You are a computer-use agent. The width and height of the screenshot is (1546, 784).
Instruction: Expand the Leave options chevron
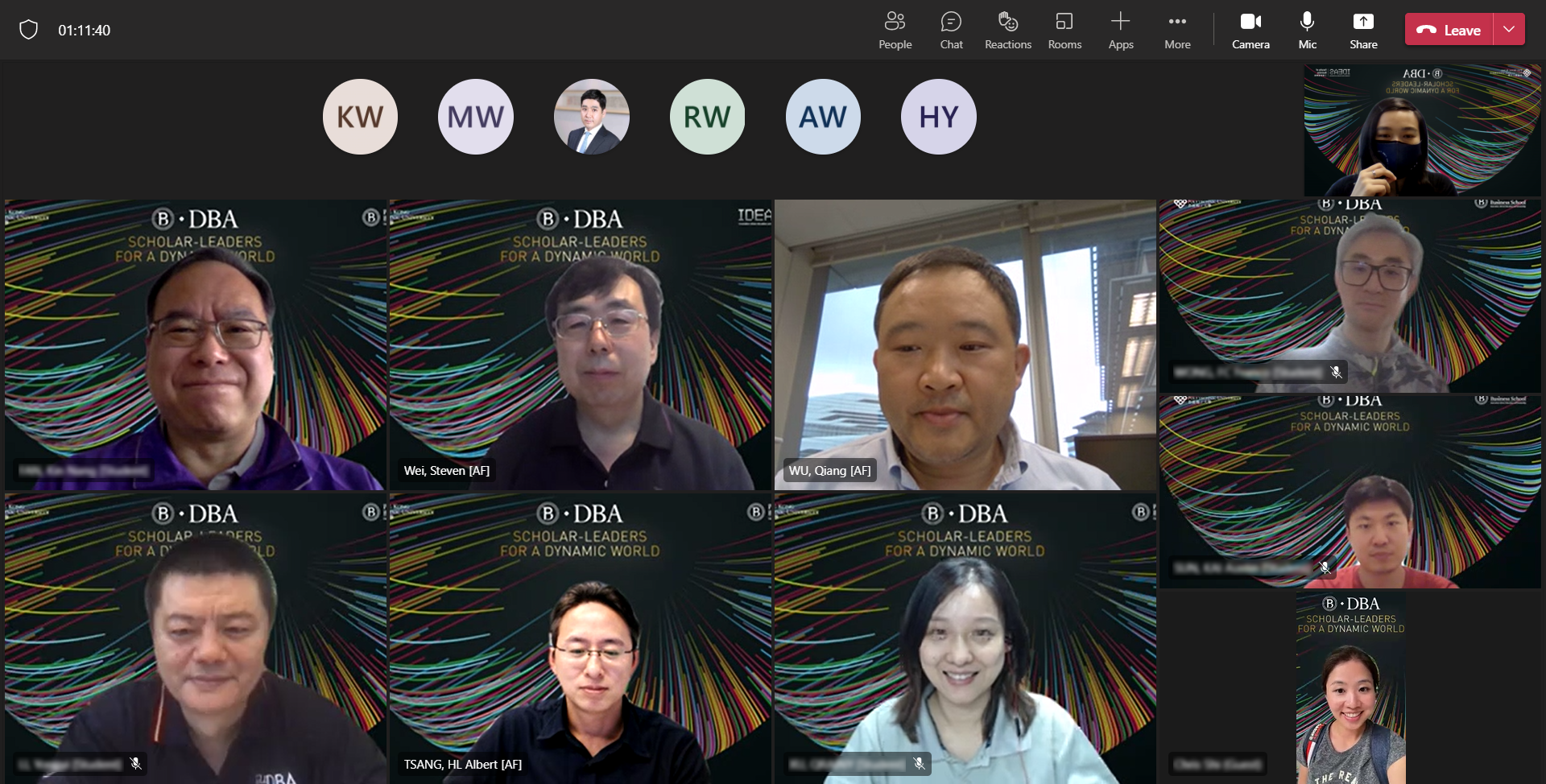(1509, 30)
